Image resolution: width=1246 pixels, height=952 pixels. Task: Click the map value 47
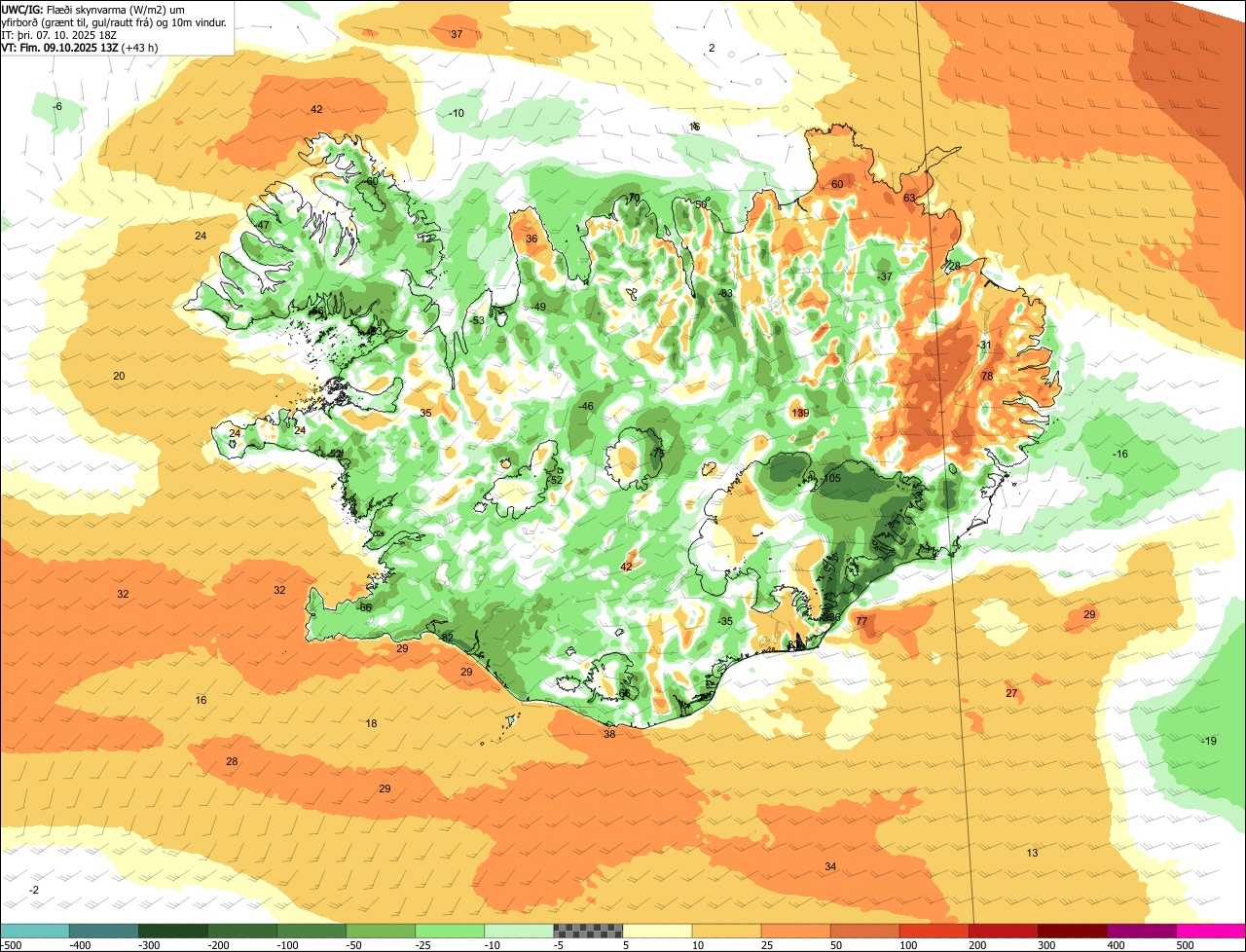(263, 226)
